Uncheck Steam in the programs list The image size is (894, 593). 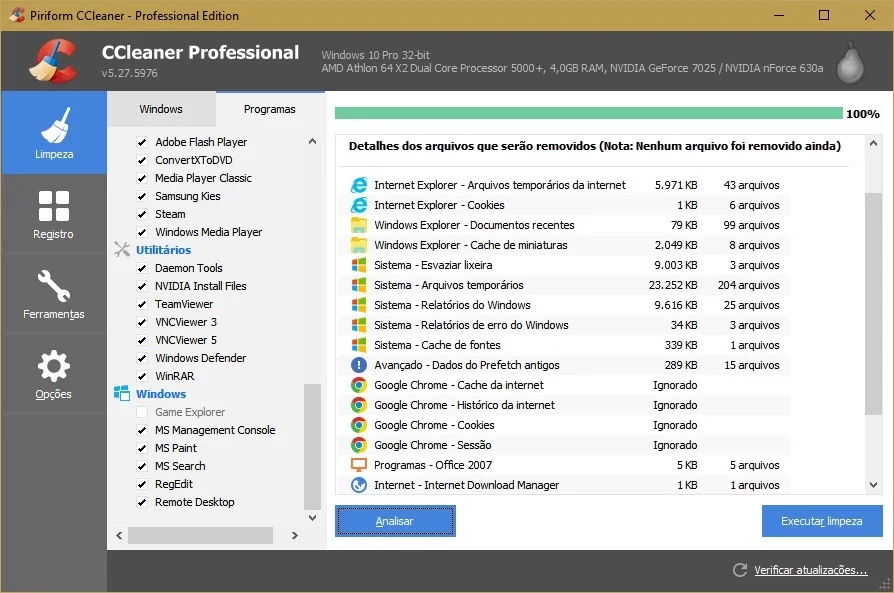pos(142,214)
